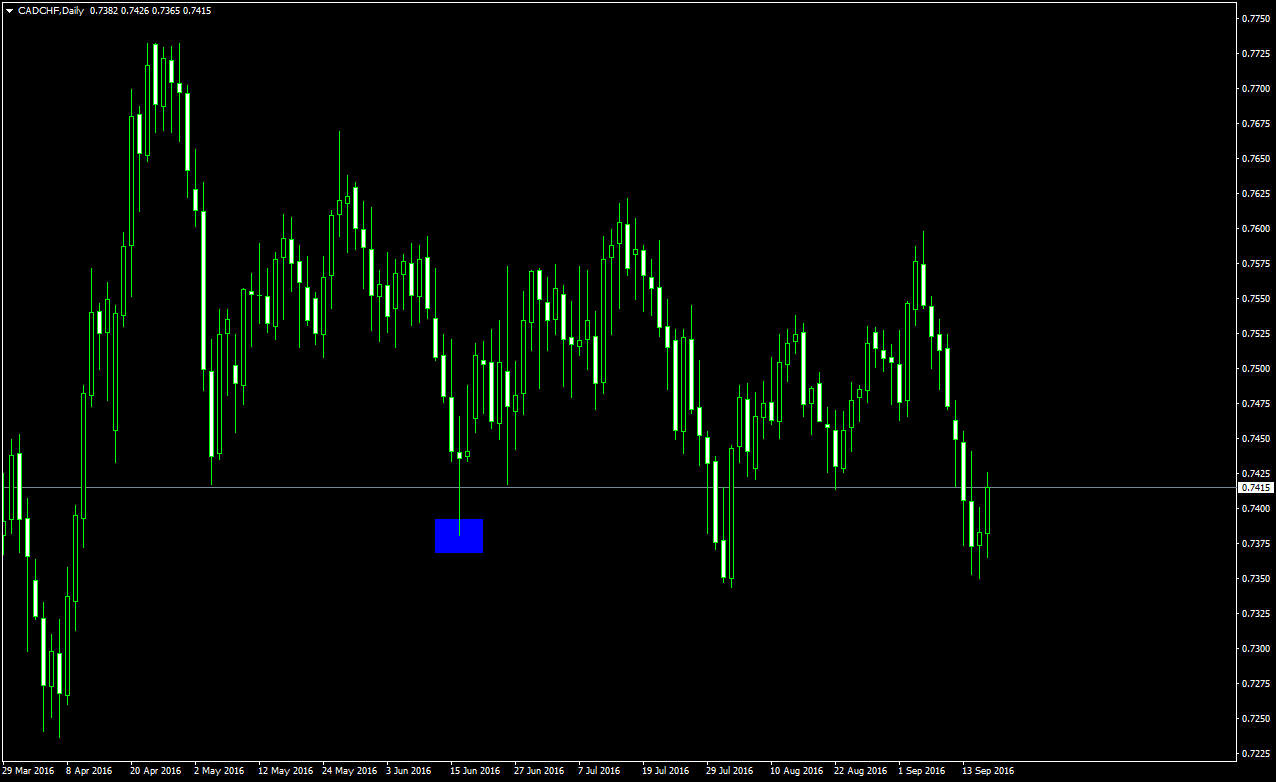Click the 2 May 2016 date label
The width and height of the screenshot is (1276, 782).
coord(219,771)
